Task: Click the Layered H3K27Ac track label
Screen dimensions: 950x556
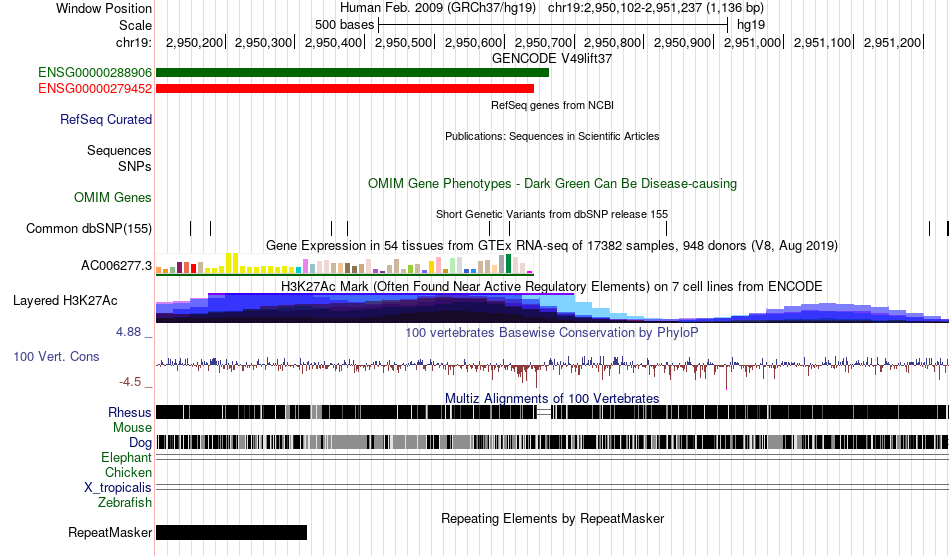Action: [x=65, y=300]
